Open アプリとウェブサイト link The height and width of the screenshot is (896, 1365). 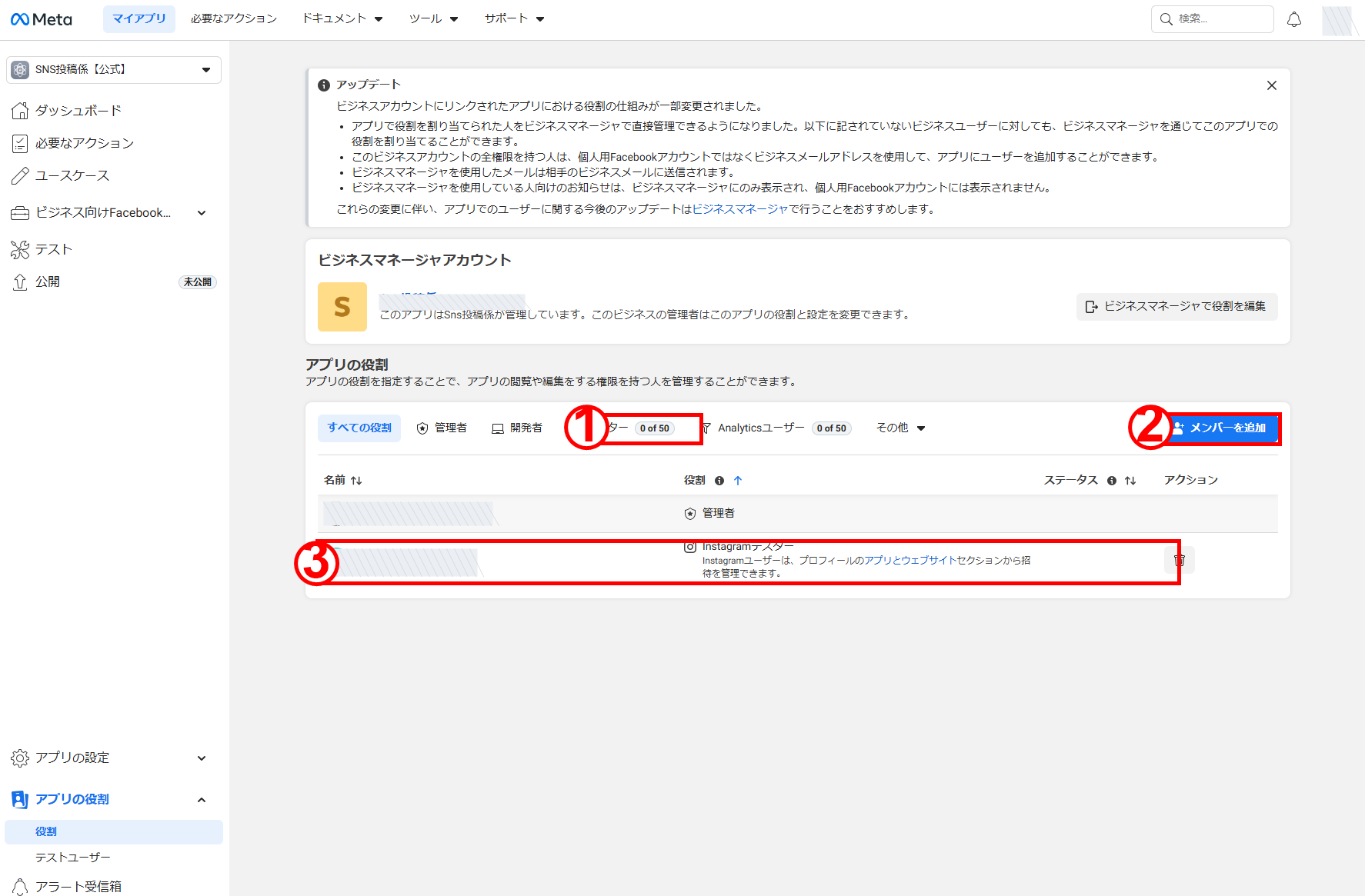tap(910, 560)
